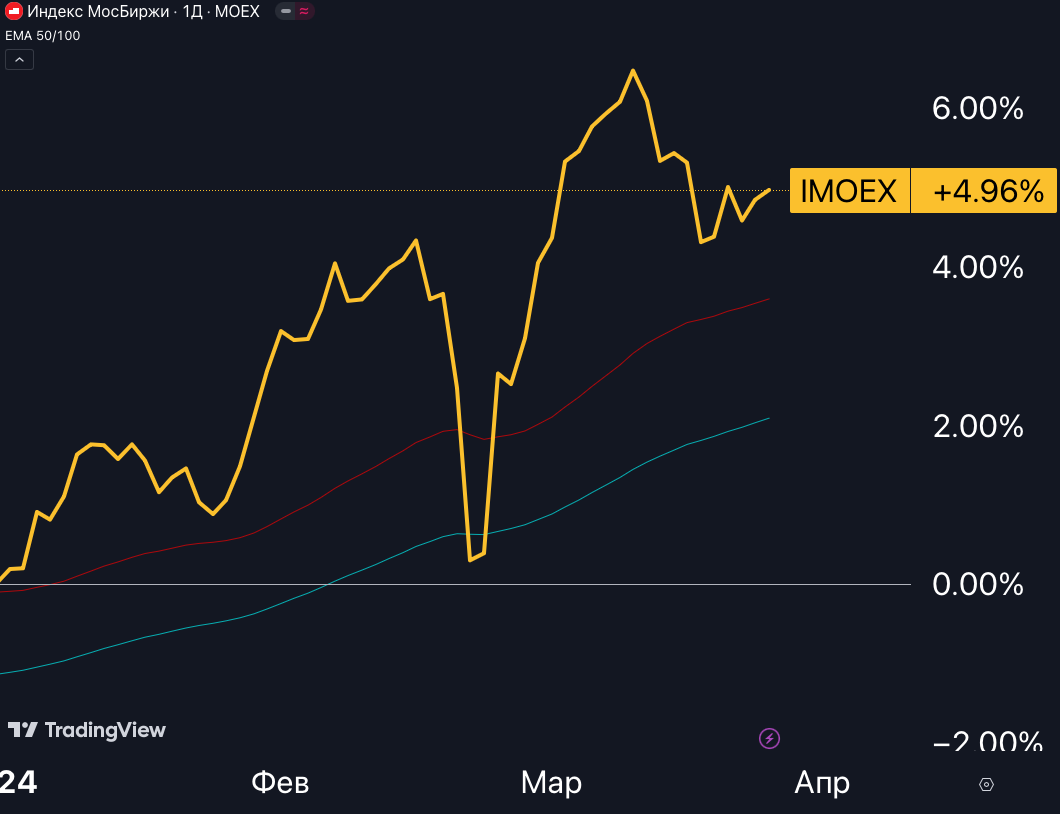Click the 2.00% price scale label
The width and height of the screenshot is (1060, 814).
point(977,426)
